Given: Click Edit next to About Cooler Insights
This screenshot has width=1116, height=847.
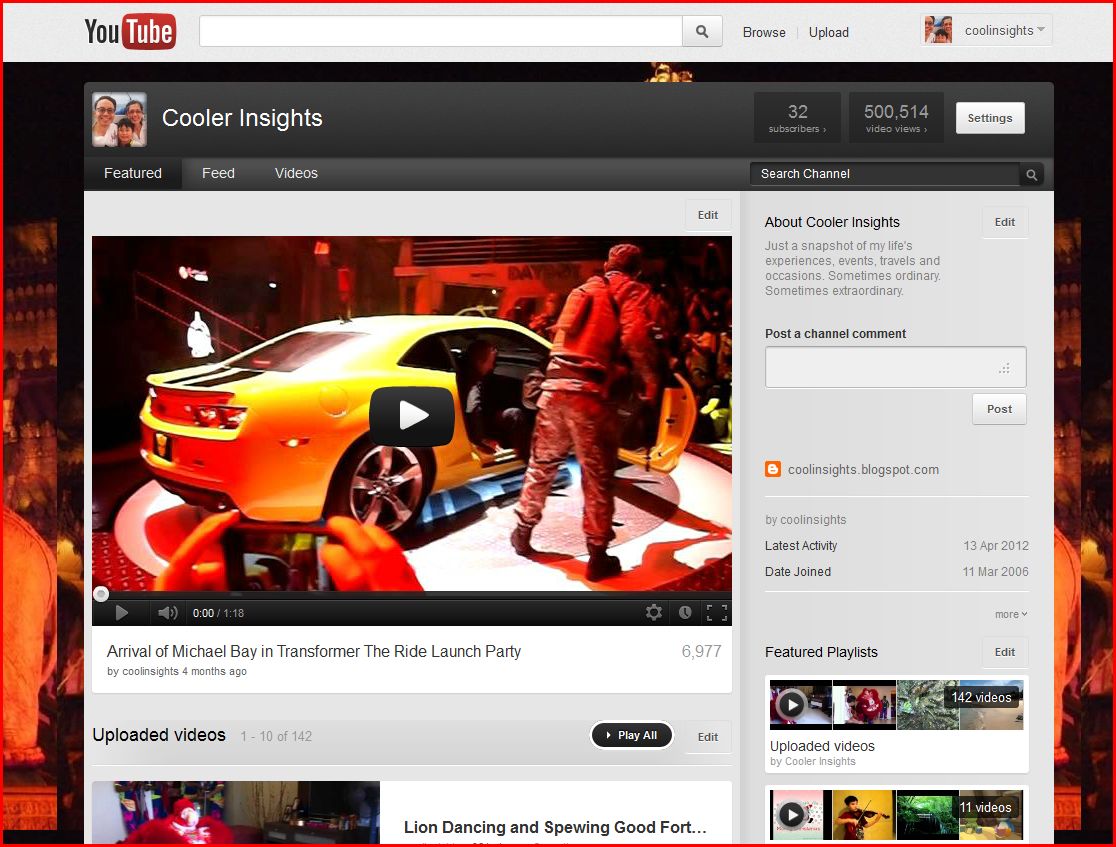Looking at the screenshot, I should click(1004, 222).
